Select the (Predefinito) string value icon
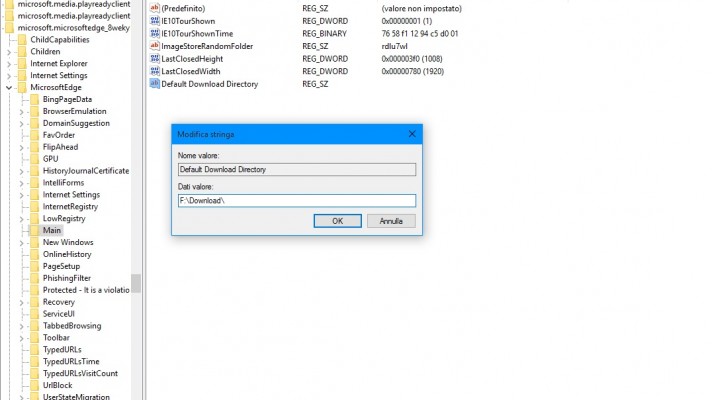Viewport: 712px width, 400px height. tap(154, 8)
